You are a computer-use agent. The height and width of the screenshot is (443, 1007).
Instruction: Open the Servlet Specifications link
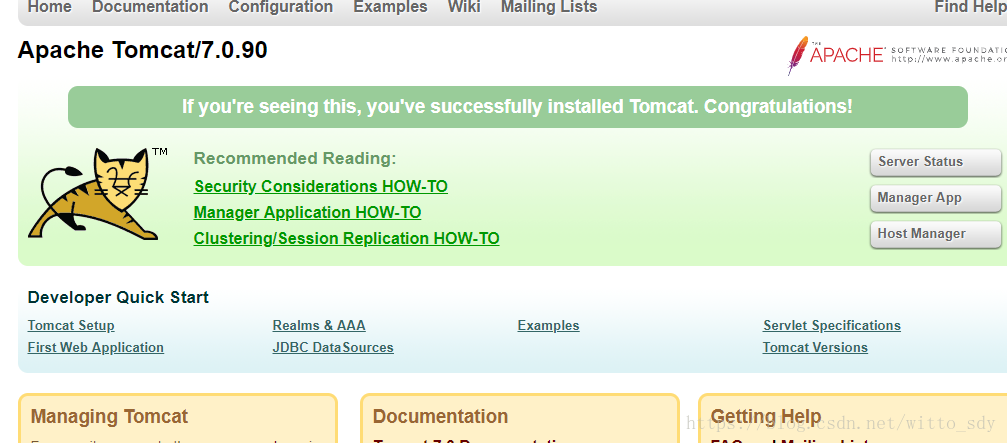pyautogui.click(x=832, y=326)
